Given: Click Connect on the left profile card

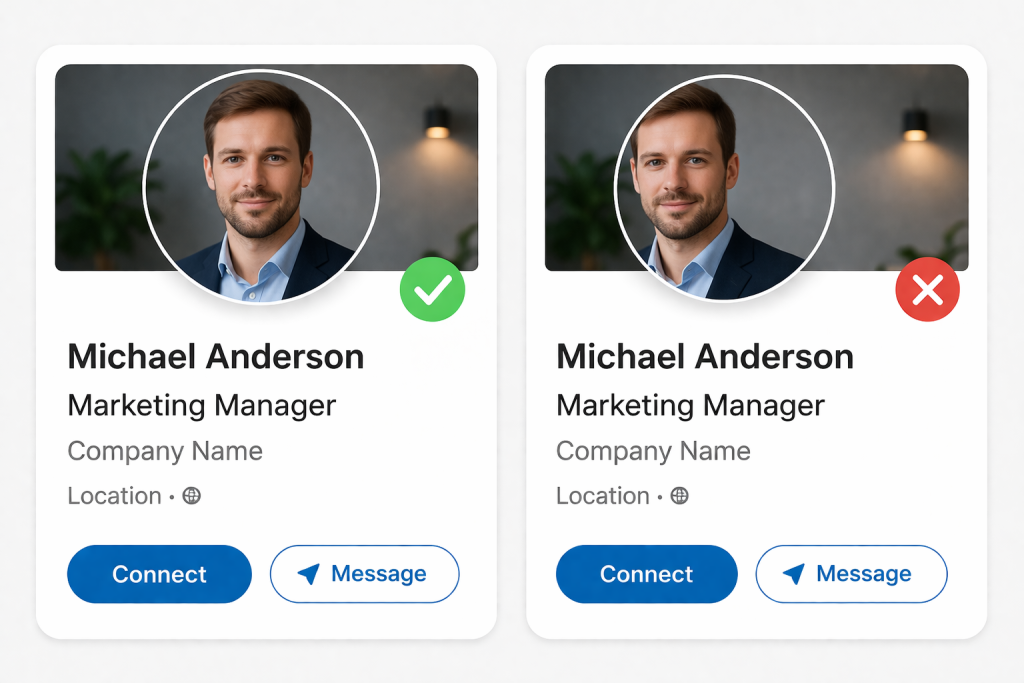Looking at the screenshot, I should pos(159,574).
